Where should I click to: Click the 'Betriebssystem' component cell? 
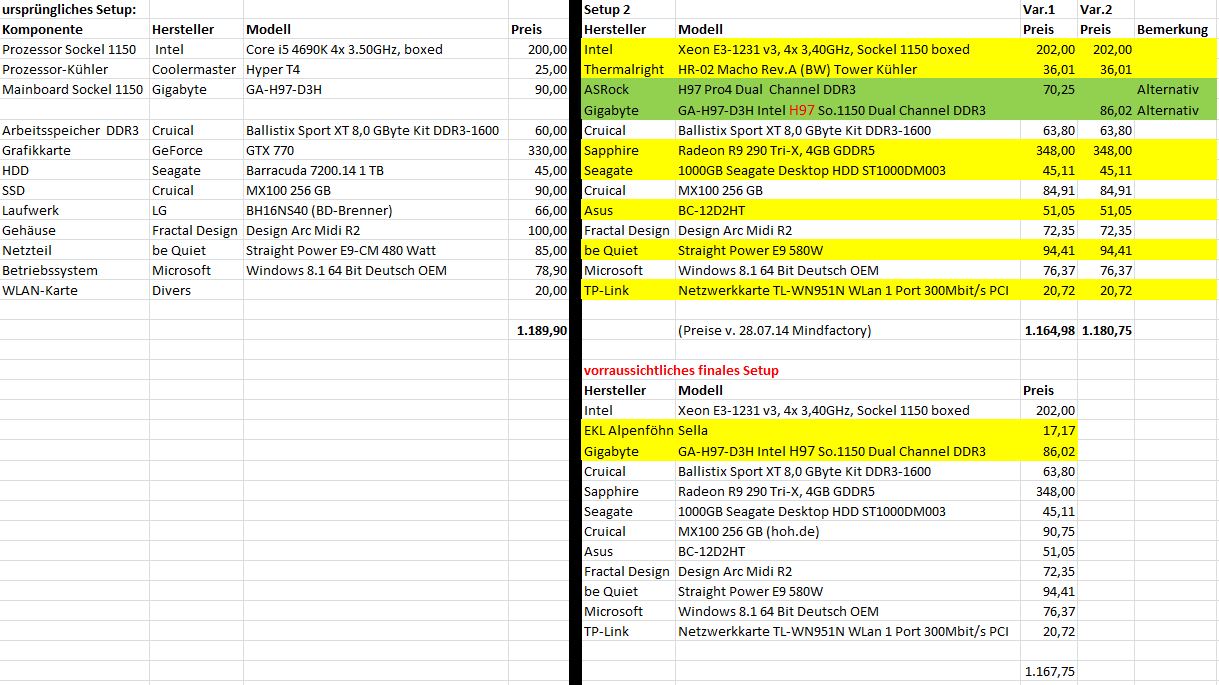point(75,270)
